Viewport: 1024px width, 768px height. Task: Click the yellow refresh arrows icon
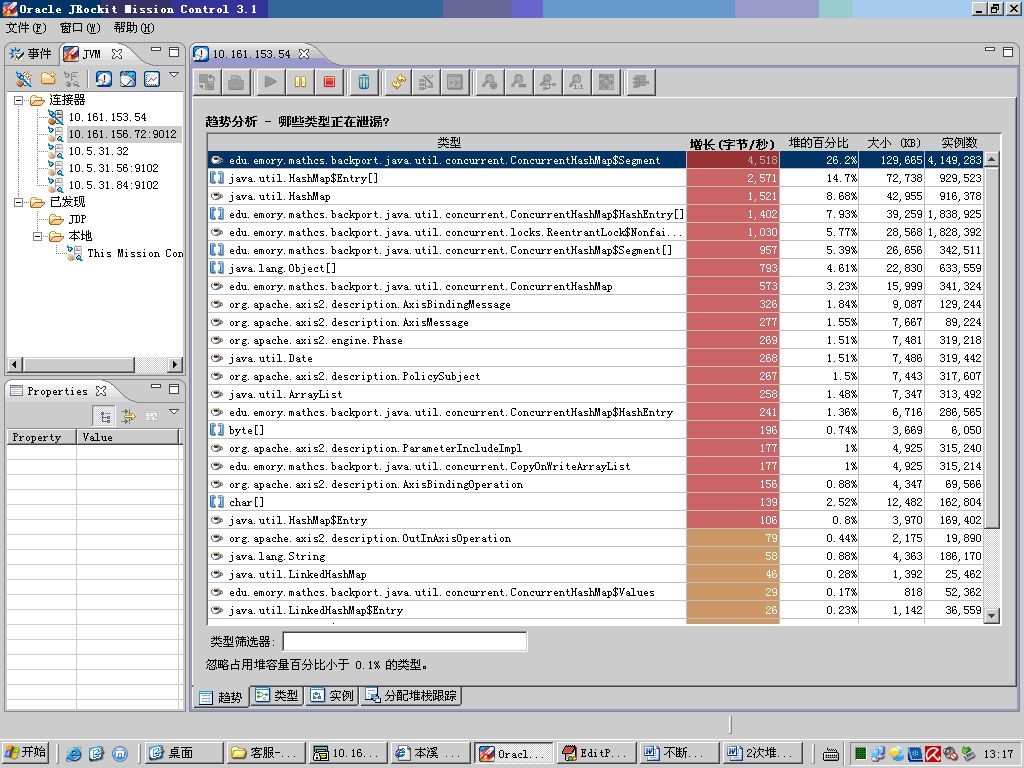click(399, 82)
